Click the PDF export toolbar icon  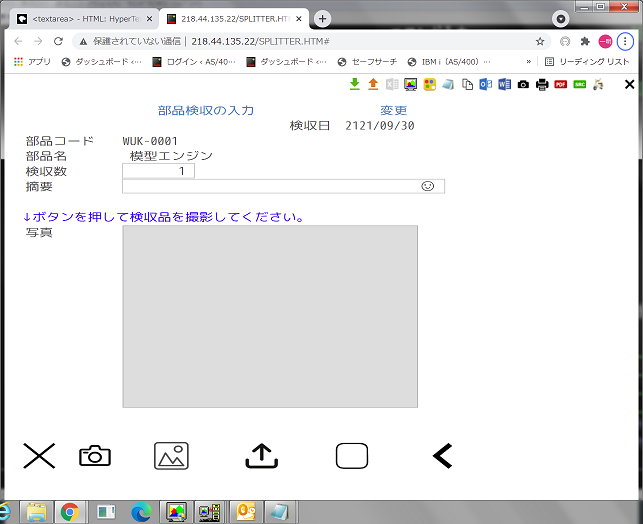(561, 85)
